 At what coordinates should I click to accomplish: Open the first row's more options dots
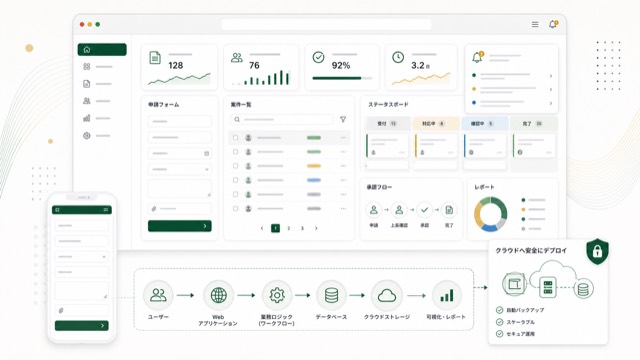pos(343,138)
